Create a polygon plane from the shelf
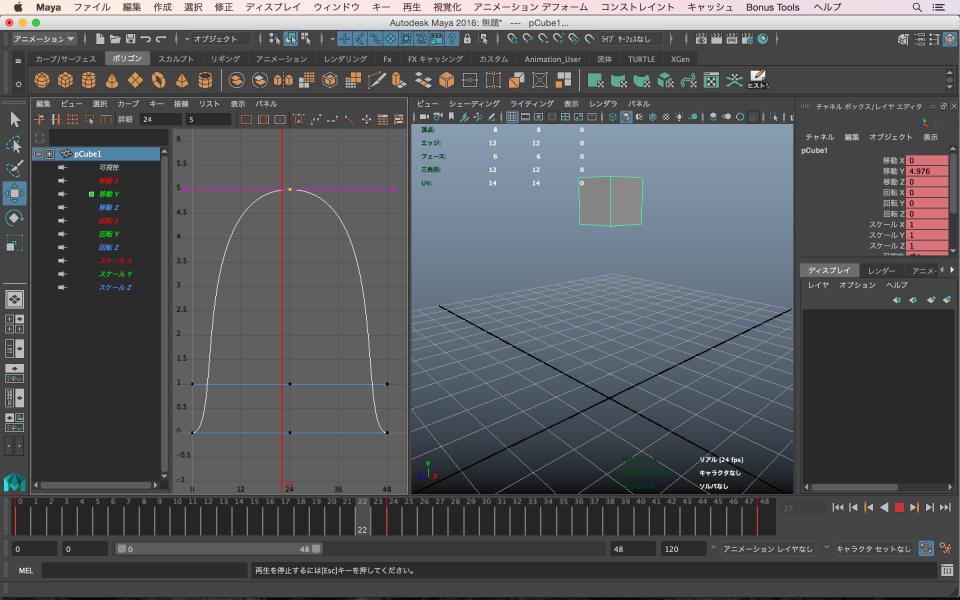Image resolution: width=960 pixels, height=600 pixels. pos(135,80)
